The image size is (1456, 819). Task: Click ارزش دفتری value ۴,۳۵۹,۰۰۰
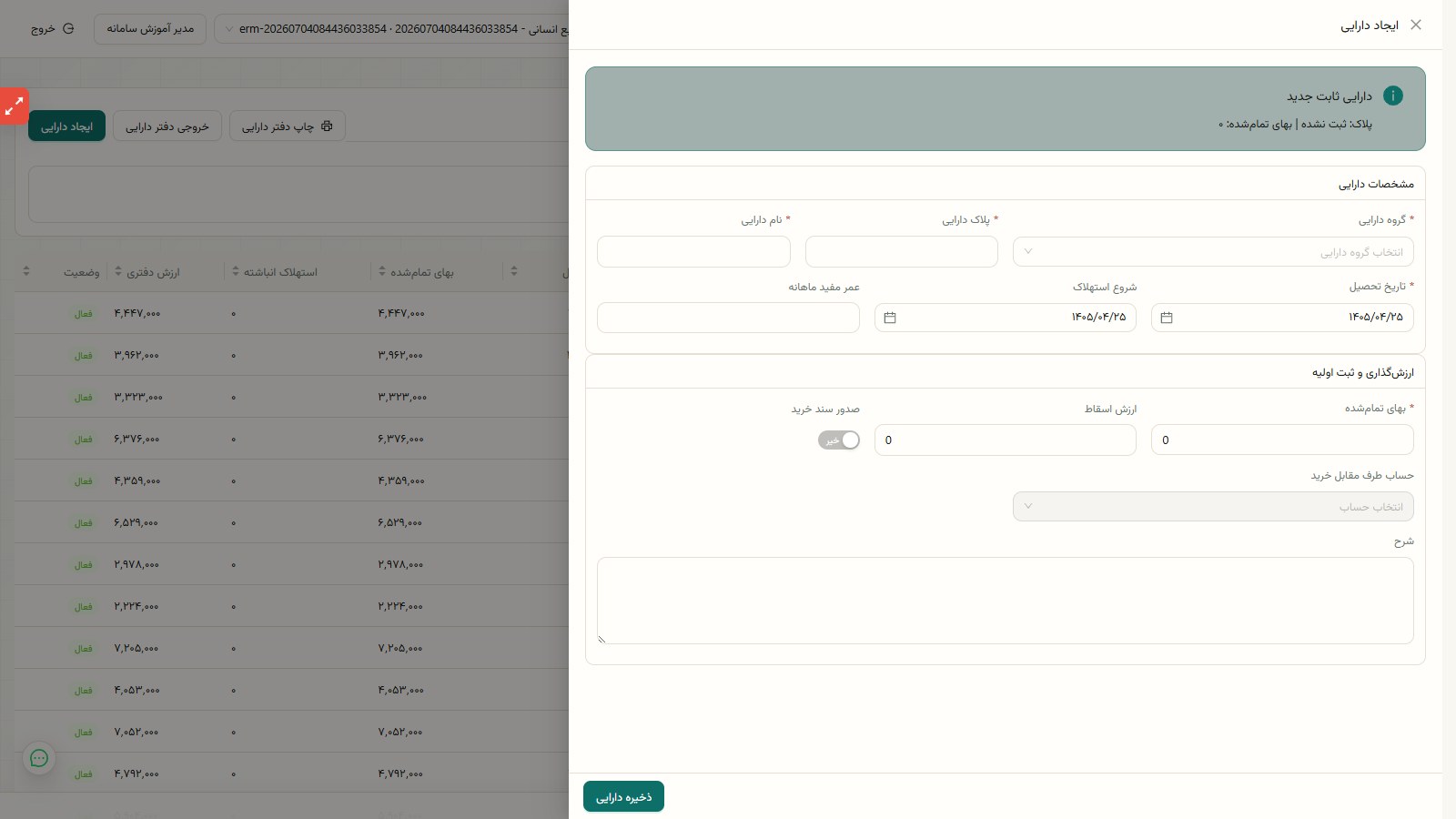pyautogui.click(x=137, y=481)
